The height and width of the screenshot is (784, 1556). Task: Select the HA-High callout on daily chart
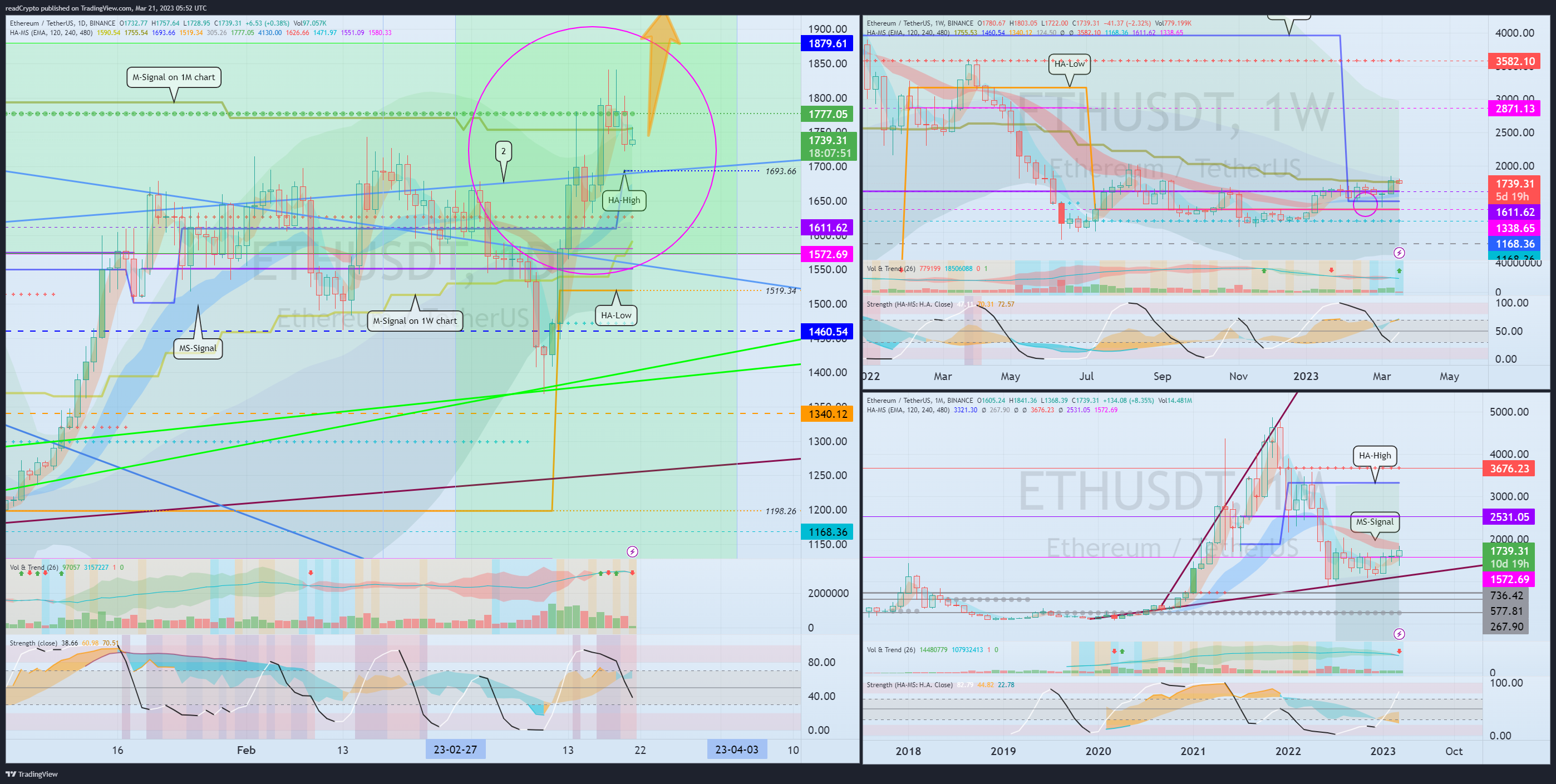click(x=624, y=200)
